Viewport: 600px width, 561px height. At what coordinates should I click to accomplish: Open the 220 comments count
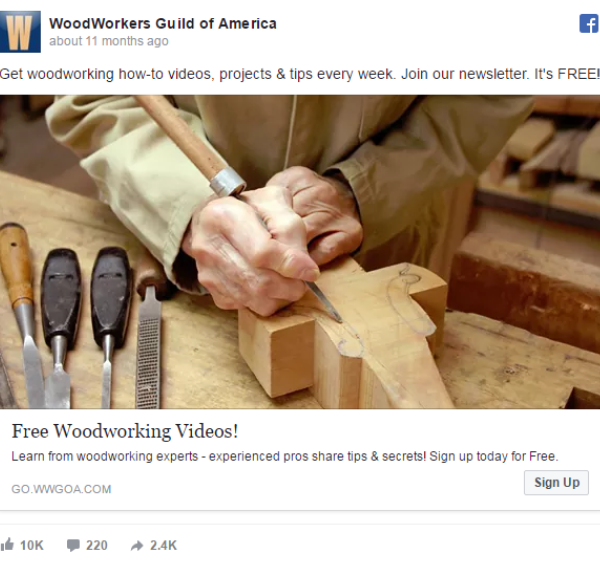point(96,545)
